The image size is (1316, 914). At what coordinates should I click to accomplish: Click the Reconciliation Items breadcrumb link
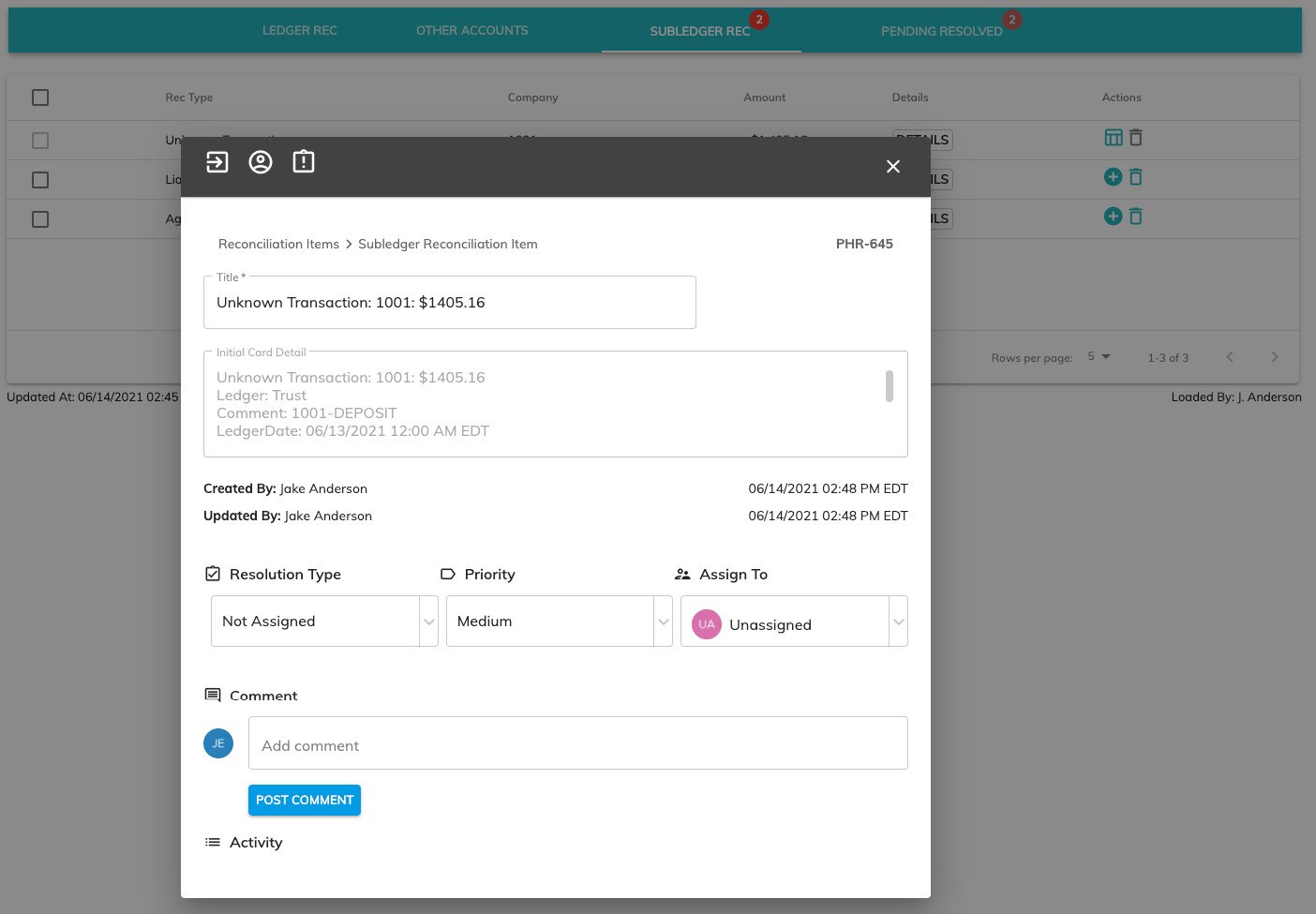pyautogui.click(x=278, y=244)
